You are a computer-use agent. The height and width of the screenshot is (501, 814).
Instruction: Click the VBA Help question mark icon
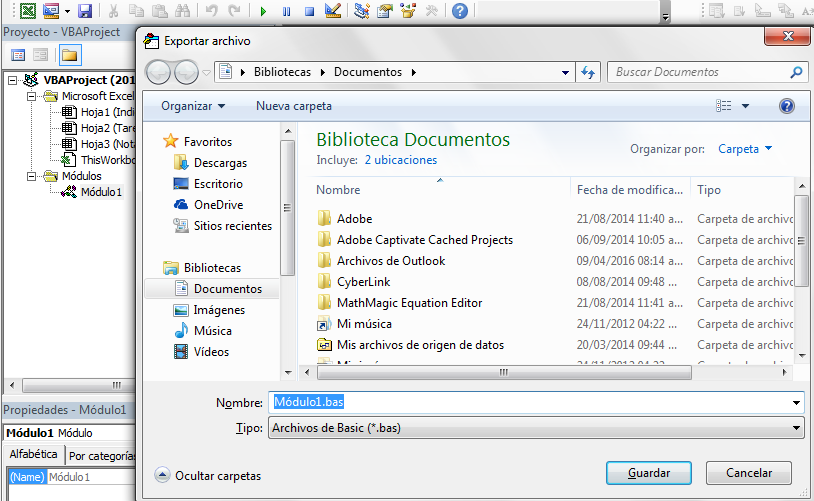click(460, 10)
